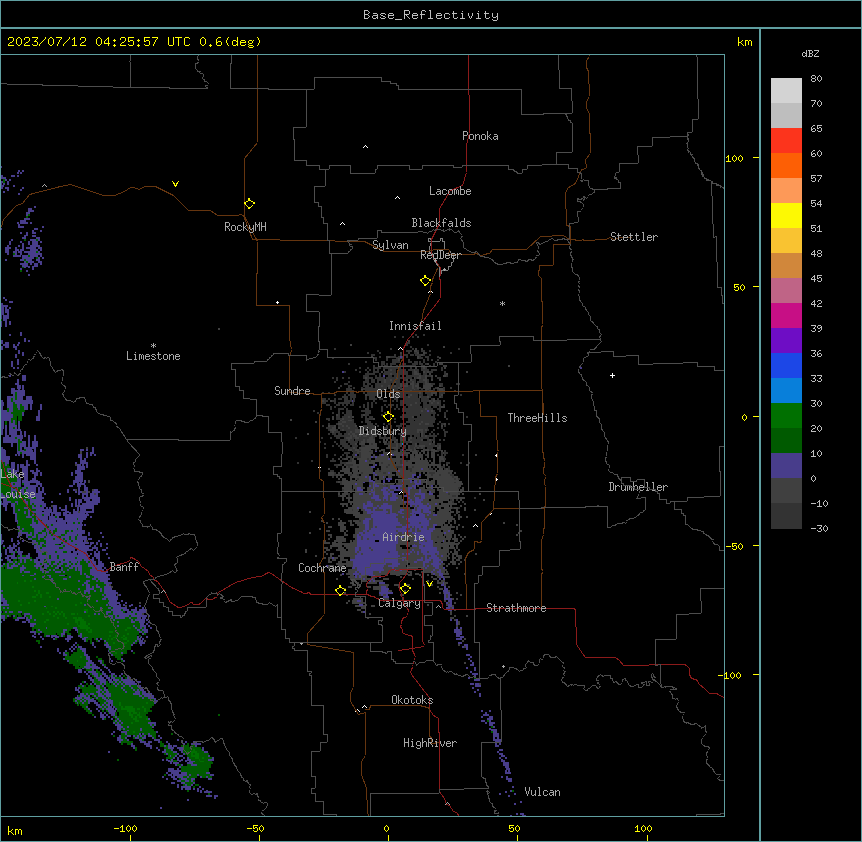Pick the magenta 39-42 dBZ legend swatch
The width and height of the screenshot is (862, 842).
[786, 315]
